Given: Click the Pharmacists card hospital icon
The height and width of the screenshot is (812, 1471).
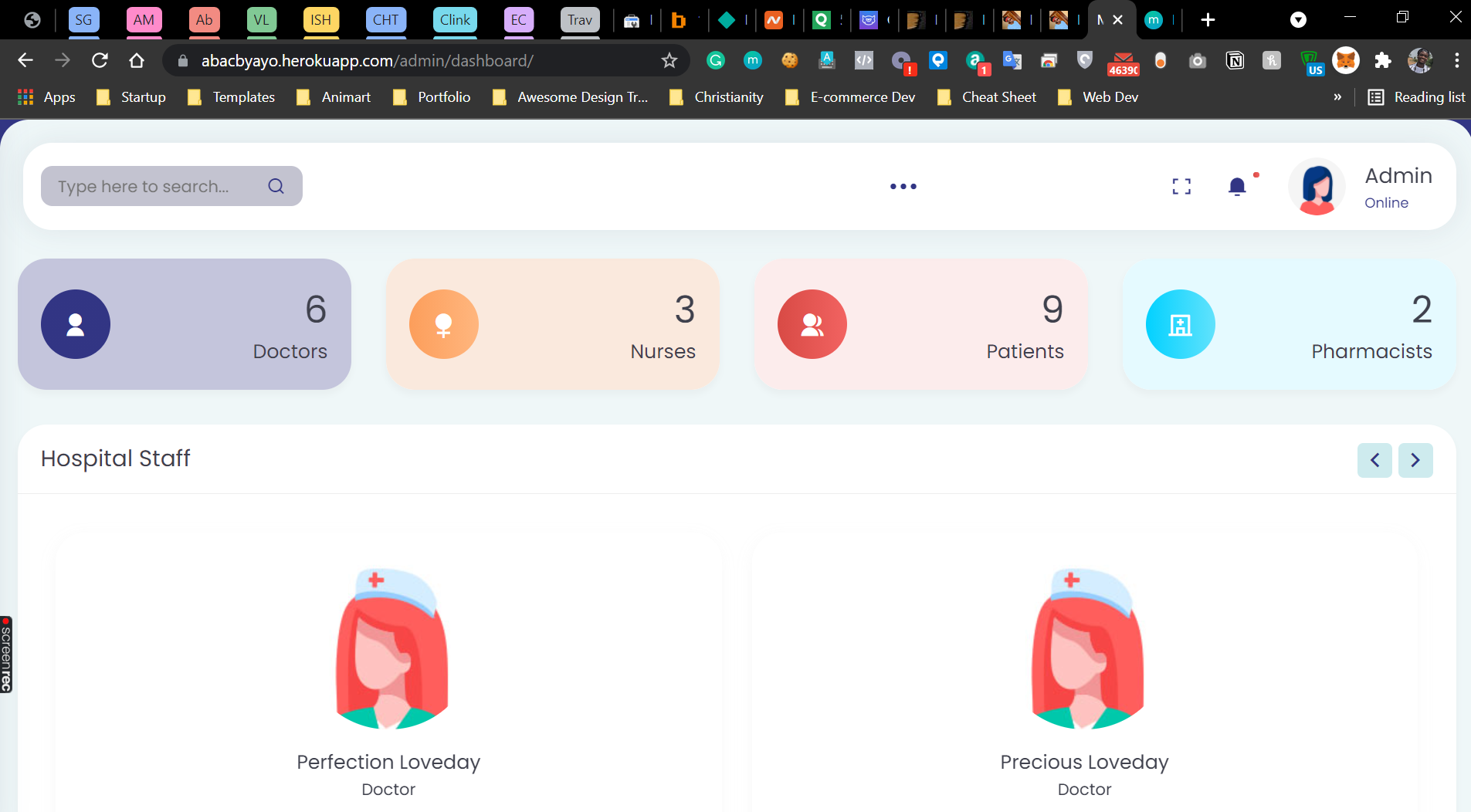Looking at the screenshot, I should pos(1181,324).
